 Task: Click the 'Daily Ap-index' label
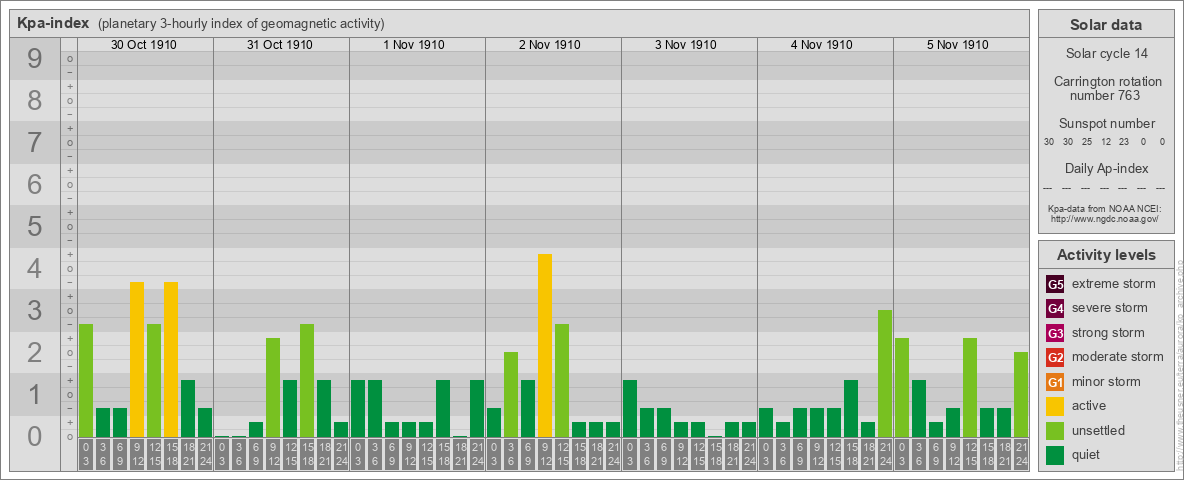tap(1106, 168)
